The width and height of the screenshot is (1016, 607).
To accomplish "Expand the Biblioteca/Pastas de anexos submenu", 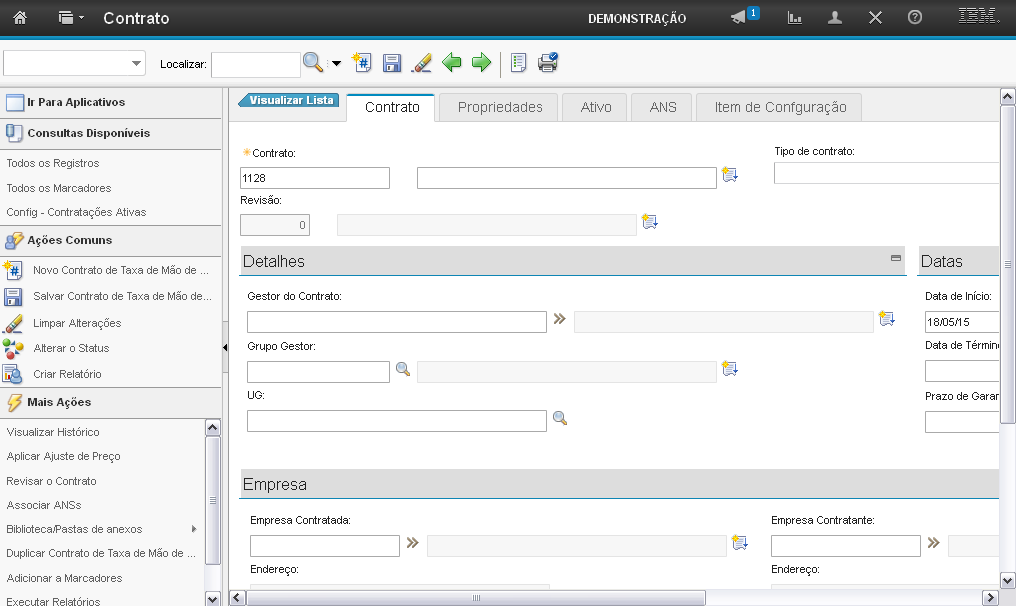I will (194, 529).
